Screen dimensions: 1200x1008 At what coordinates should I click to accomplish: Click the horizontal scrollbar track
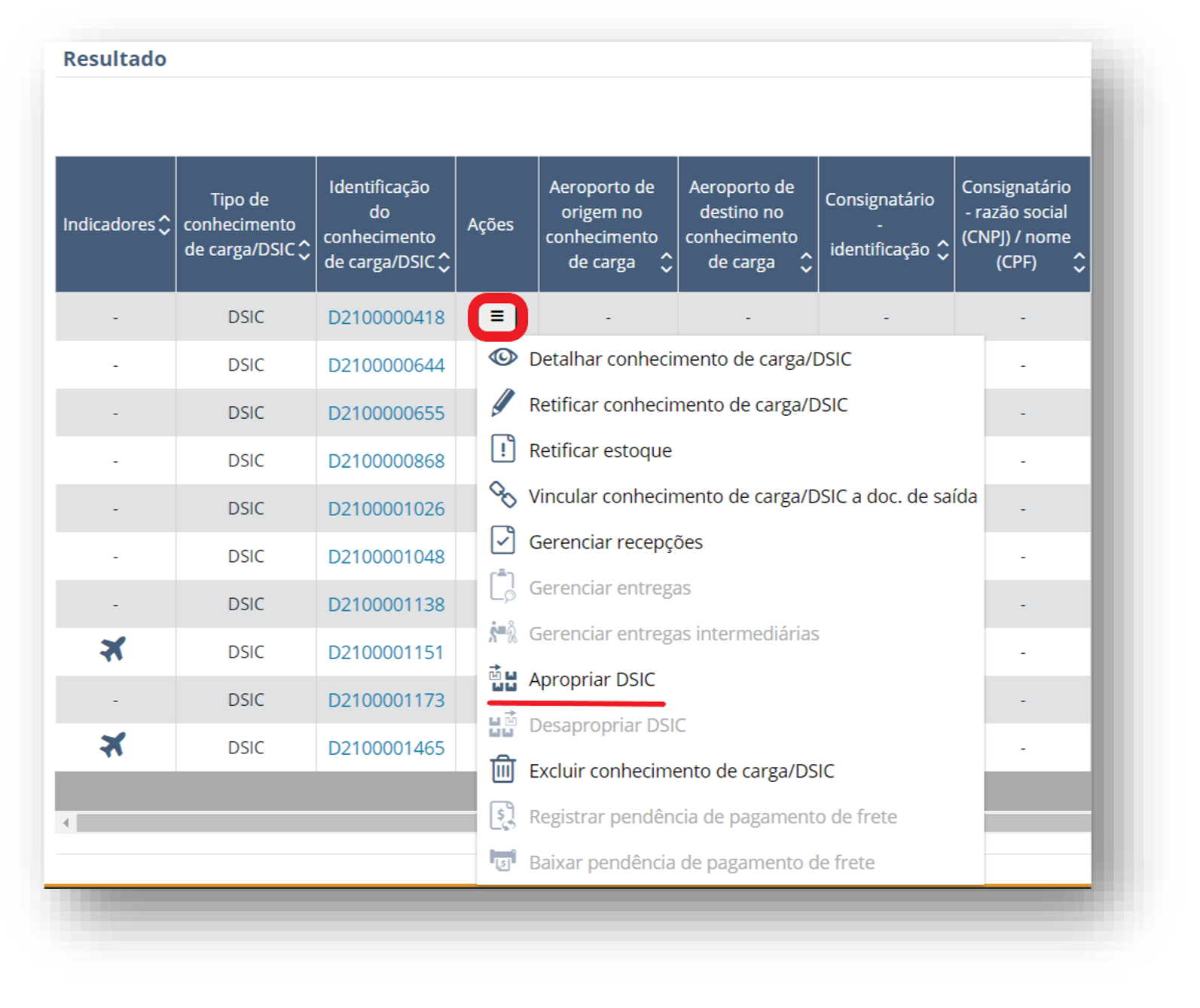(276, 823)
